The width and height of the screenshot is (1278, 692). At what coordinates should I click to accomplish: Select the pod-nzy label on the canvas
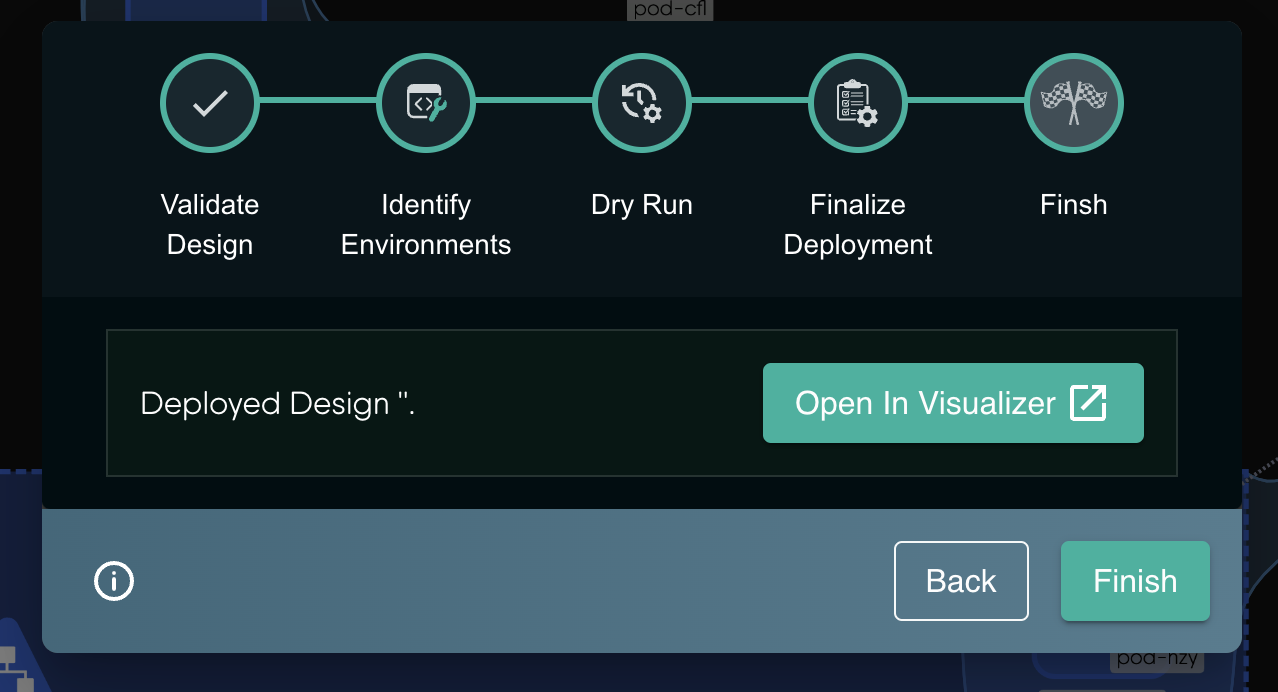coord(1157,659)
